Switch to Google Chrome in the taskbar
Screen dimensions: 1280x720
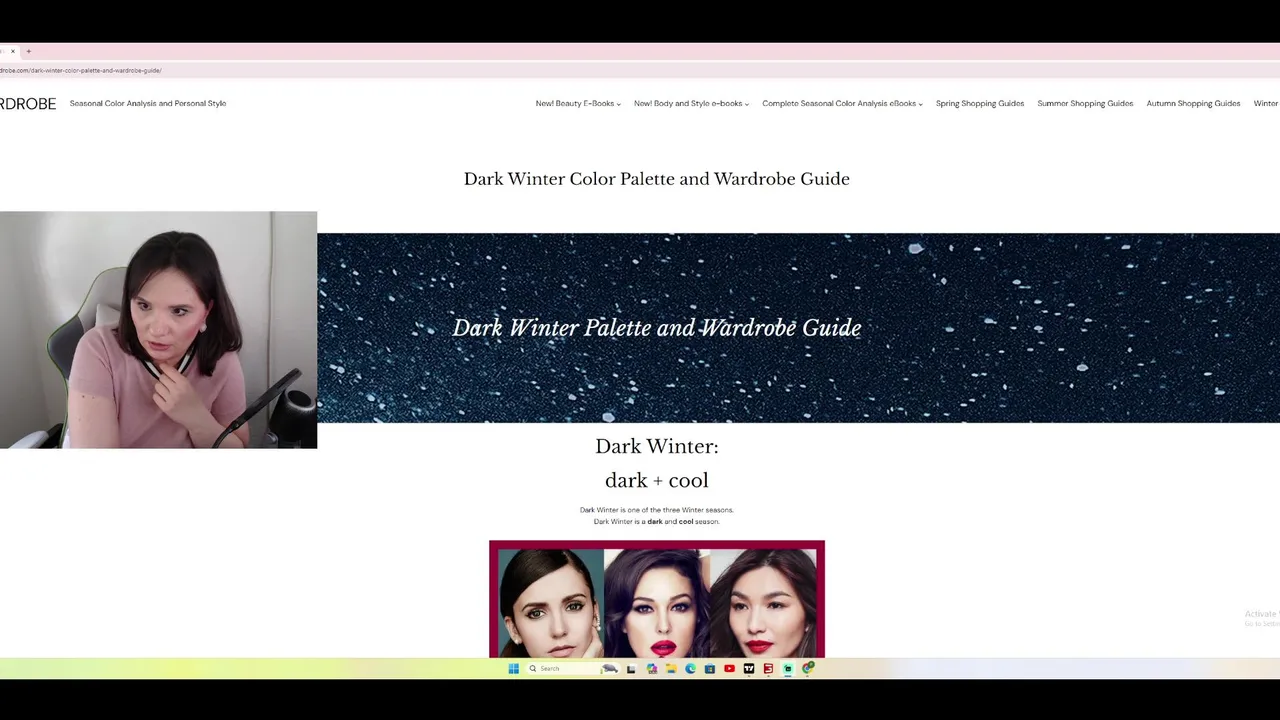pyautogui.click(x=807, y=668)
